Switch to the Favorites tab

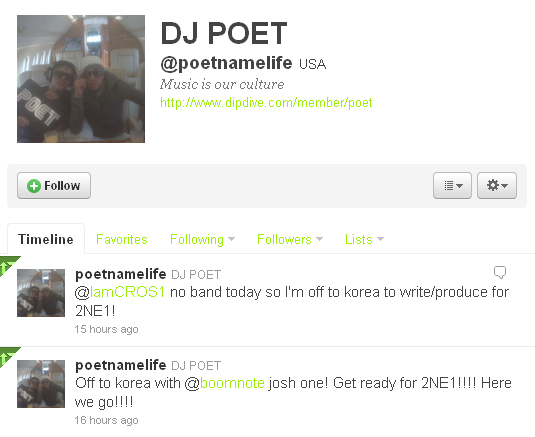point(122,239)
